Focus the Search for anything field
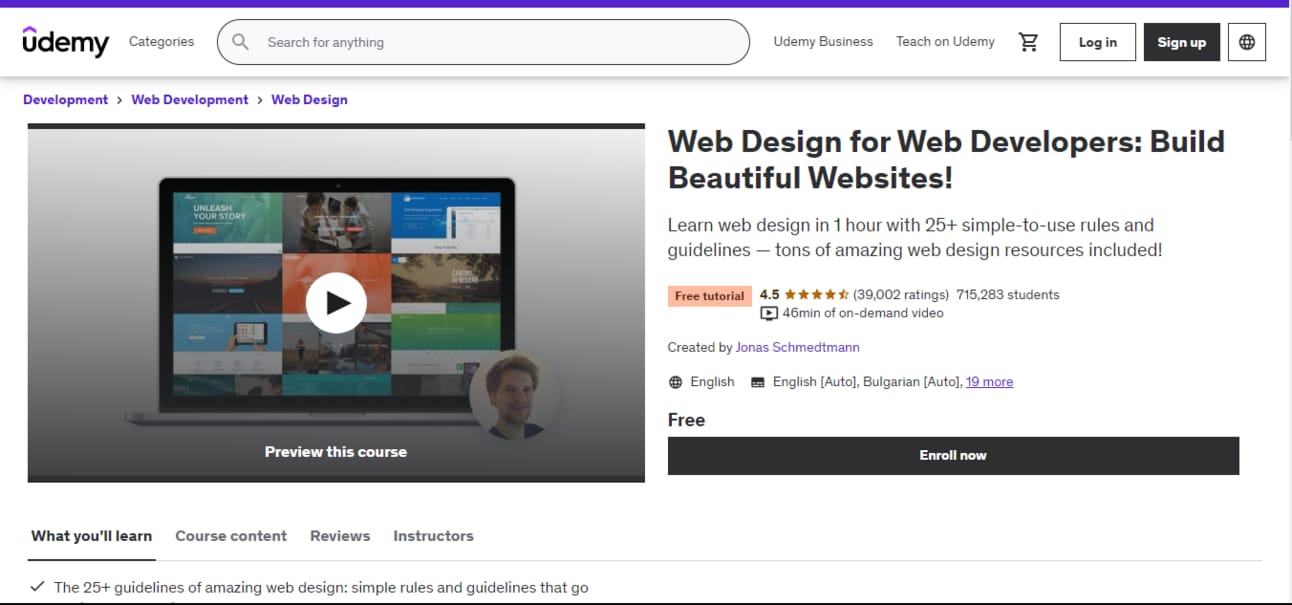 click(483, 42)
